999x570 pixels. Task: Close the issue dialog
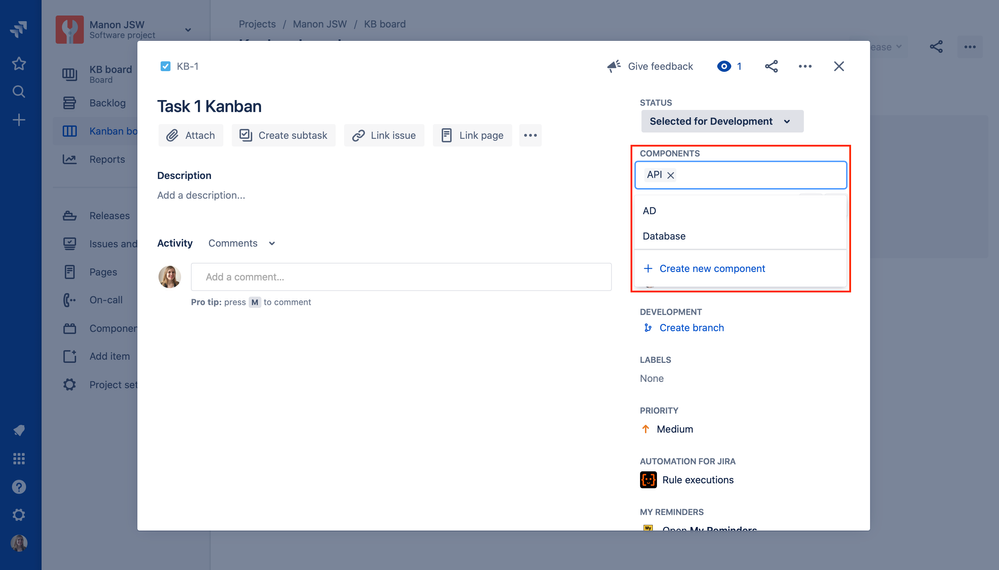838,66
